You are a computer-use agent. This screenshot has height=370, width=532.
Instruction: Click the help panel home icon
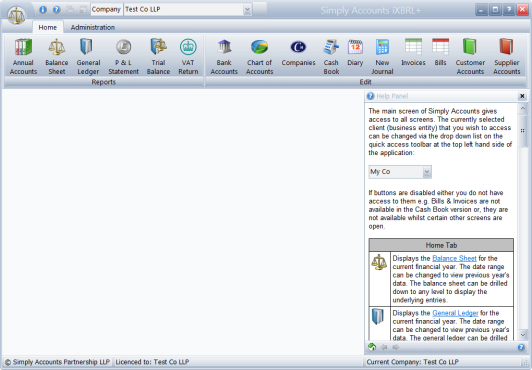coord(372,347)
